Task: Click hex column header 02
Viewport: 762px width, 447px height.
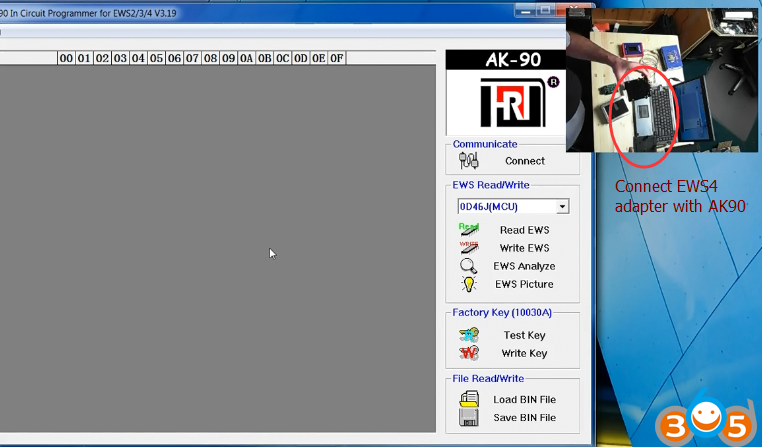Action: point(102,58)
